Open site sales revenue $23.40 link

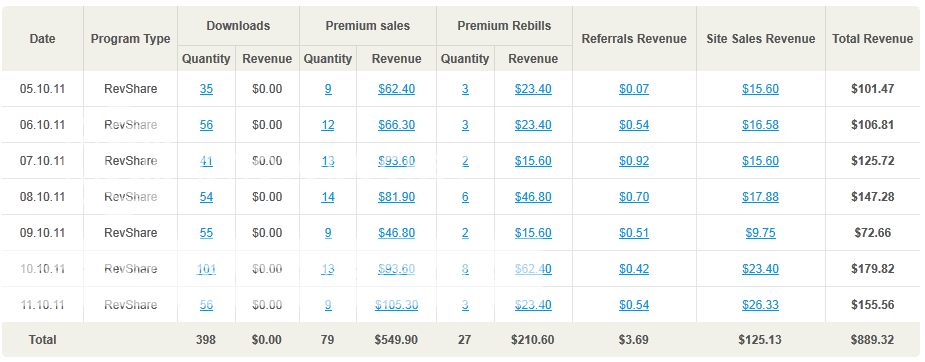(760, 269)
